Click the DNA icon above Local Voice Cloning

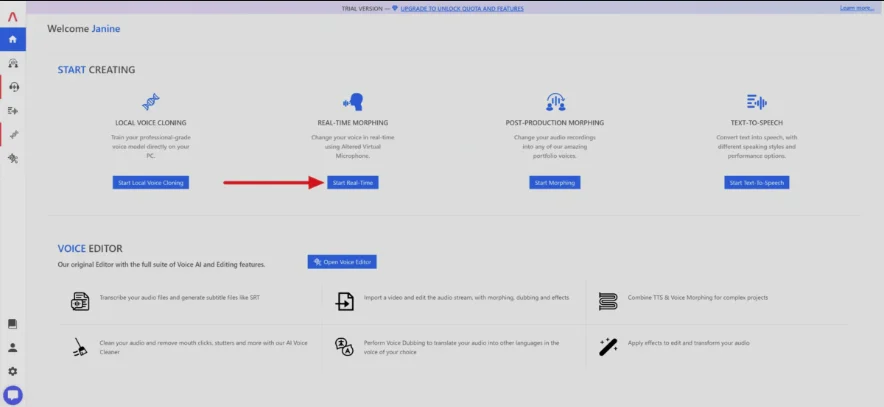click(151, 102)
